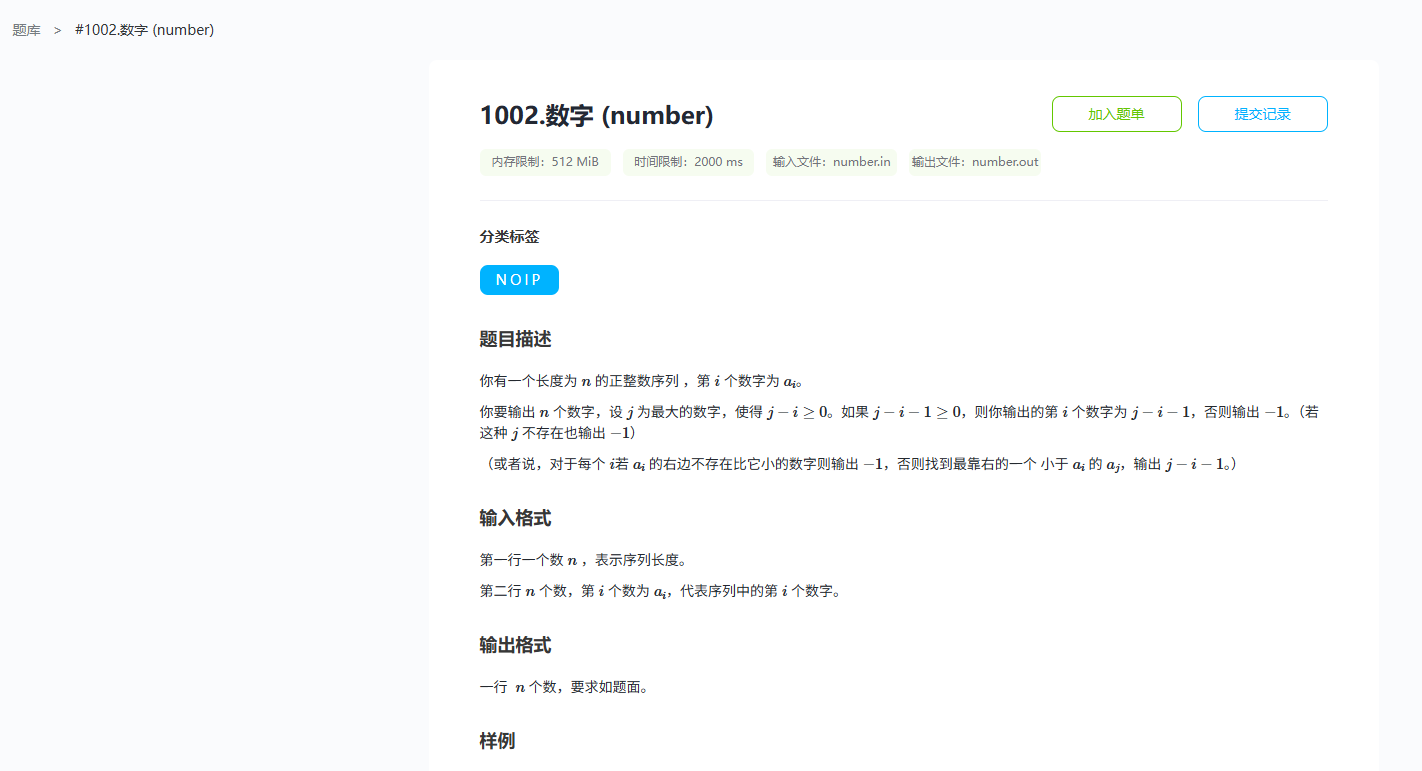Click the 分类标签 section label
1422x771 pixels.
point(509,237)
